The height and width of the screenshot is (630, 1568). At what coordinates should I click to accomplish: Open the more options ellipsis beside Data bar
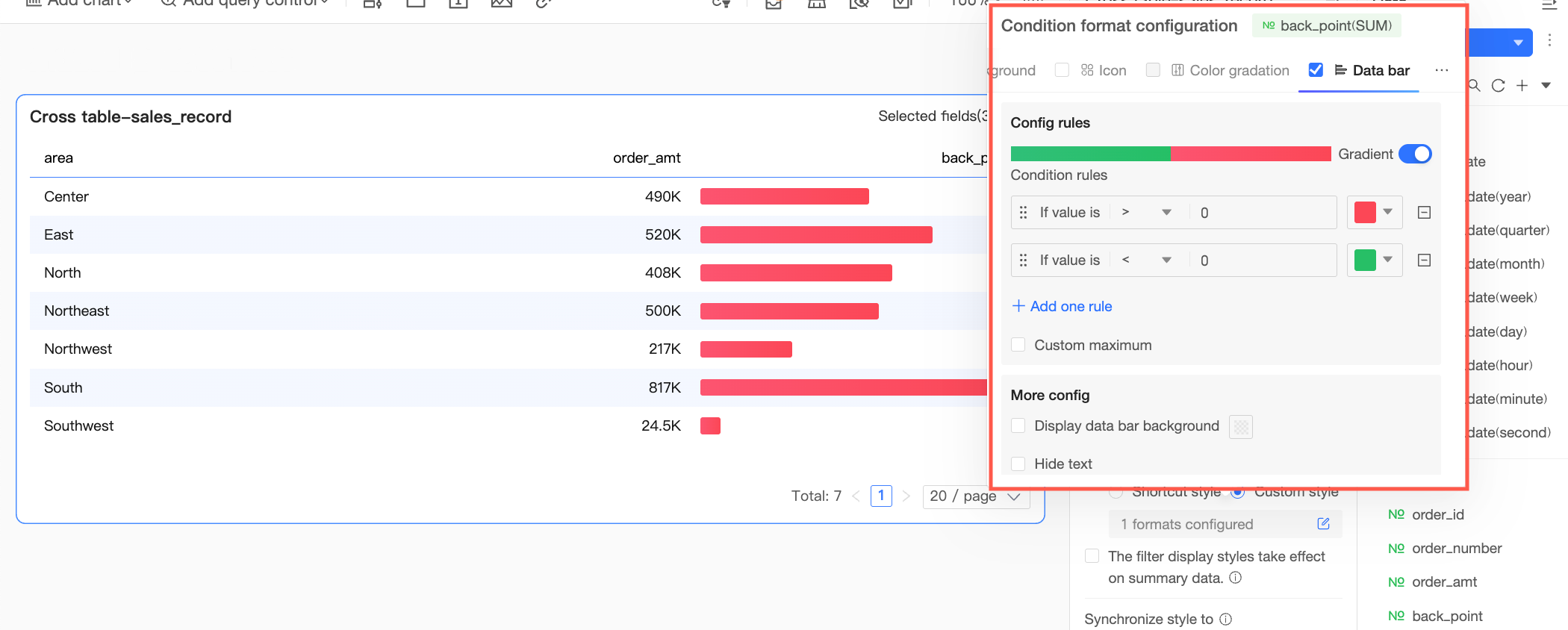coord(1442,70)
